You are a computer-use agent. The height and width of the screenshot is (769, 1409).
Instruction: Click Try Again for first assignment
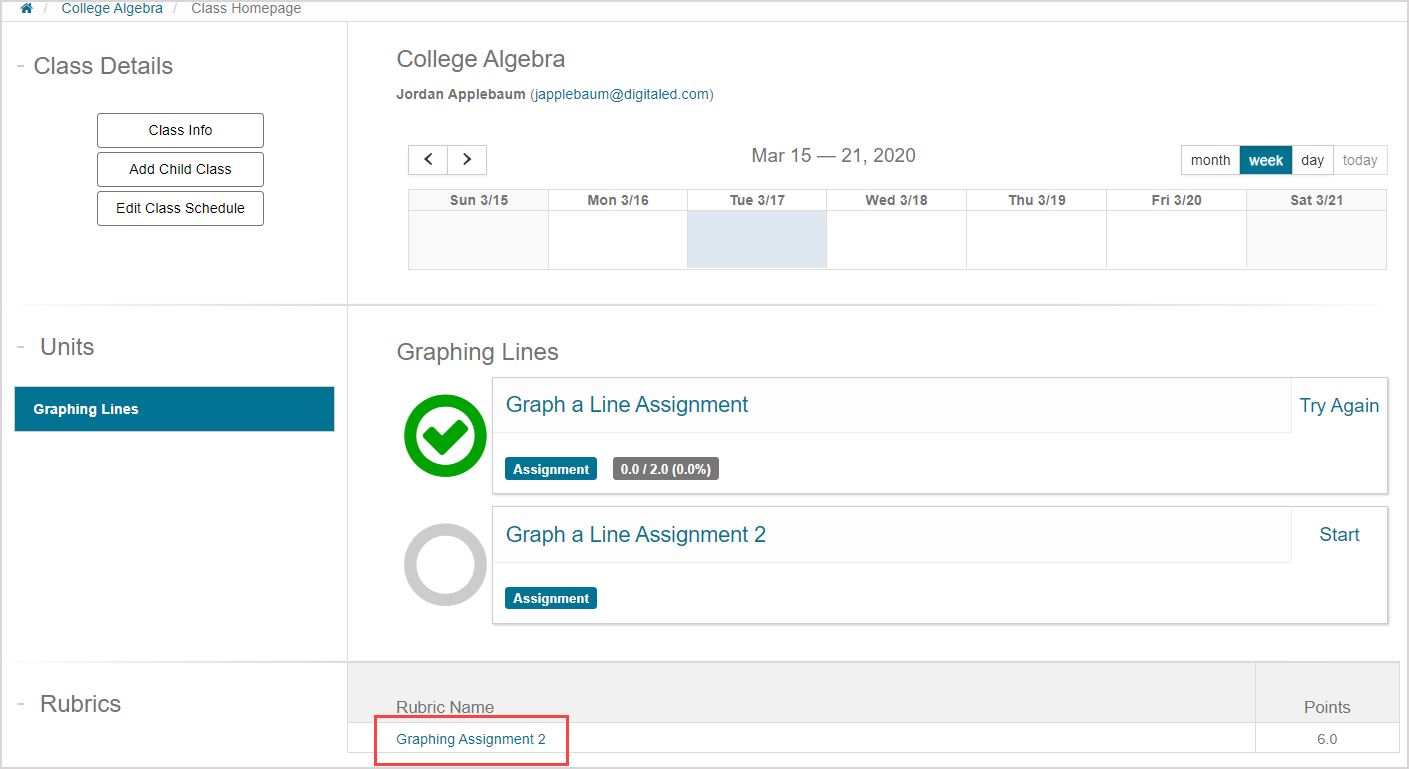coord(1339,406)
